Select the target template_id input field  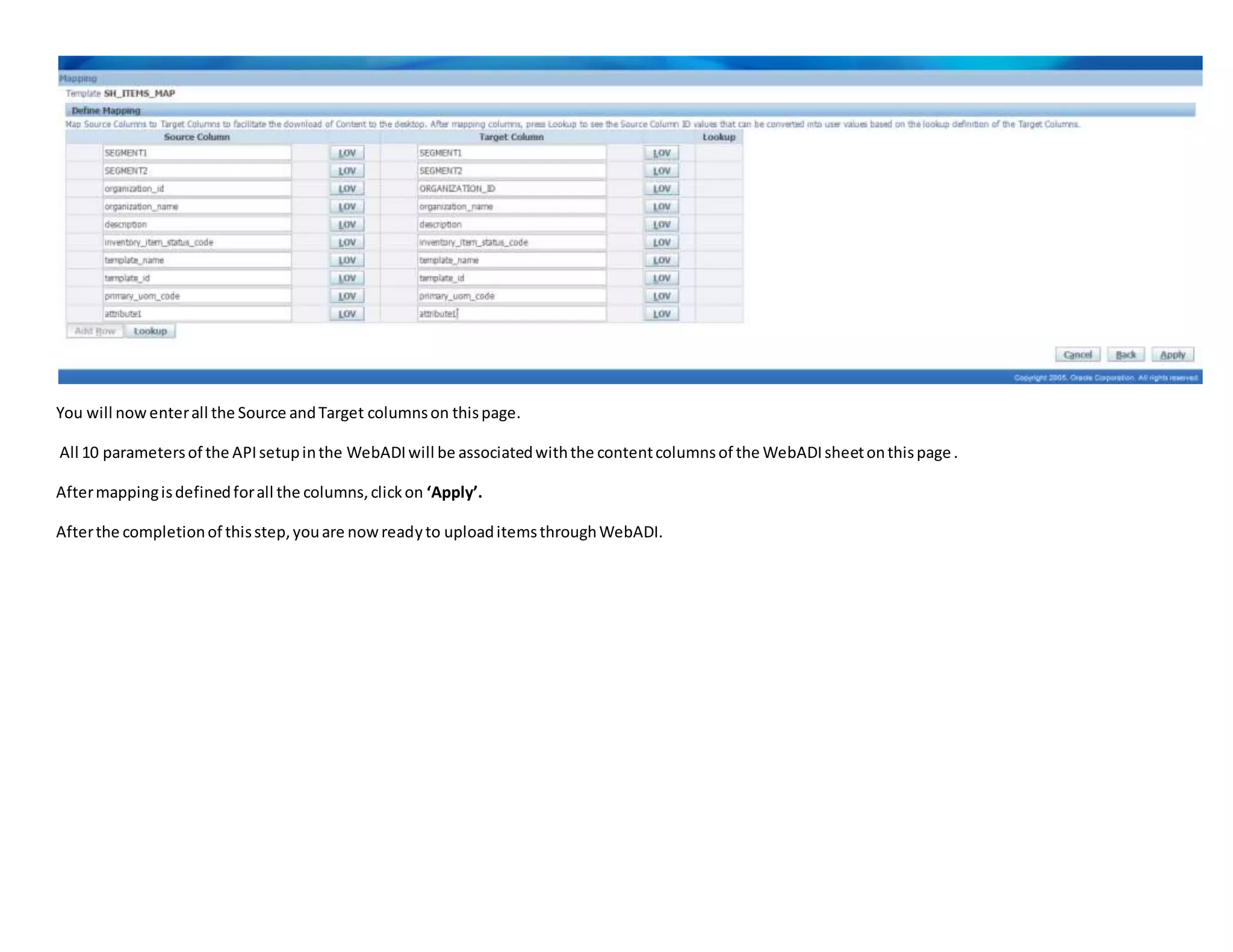pyautogui.click(x=512, y=278)
